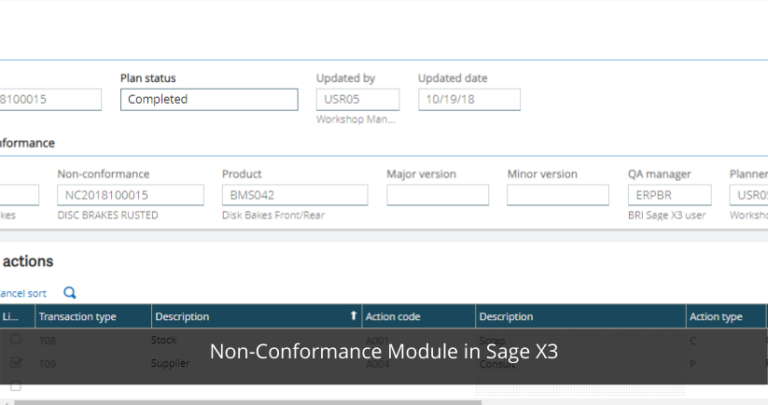
Task: Select the second Description column header
Action: [580, 316]
